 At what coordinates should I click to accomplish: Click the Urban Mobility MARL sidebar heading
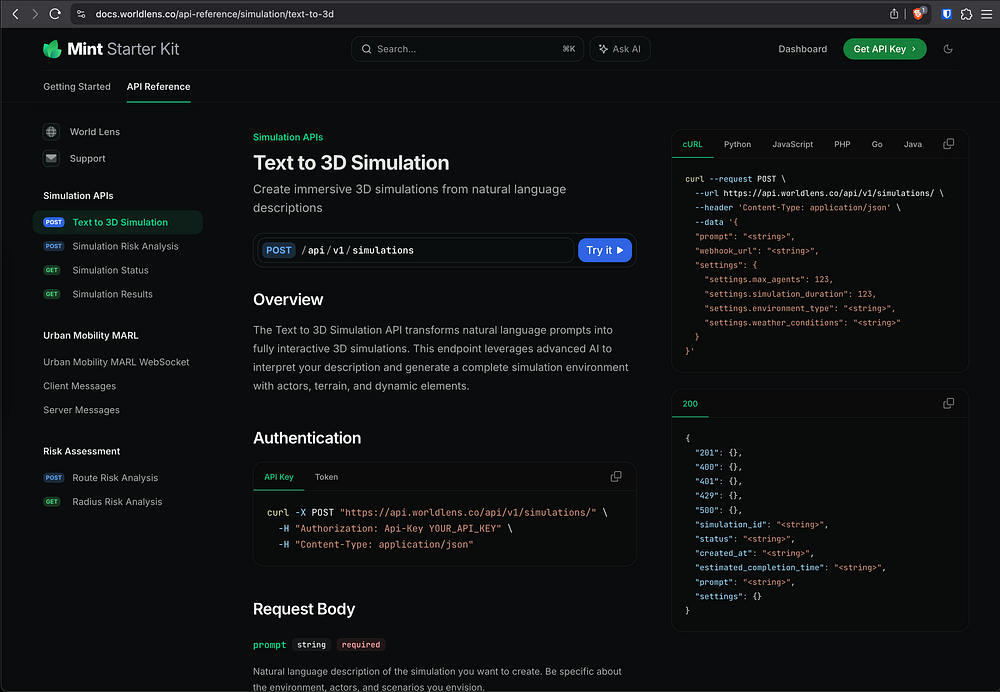tap(91, 335)
